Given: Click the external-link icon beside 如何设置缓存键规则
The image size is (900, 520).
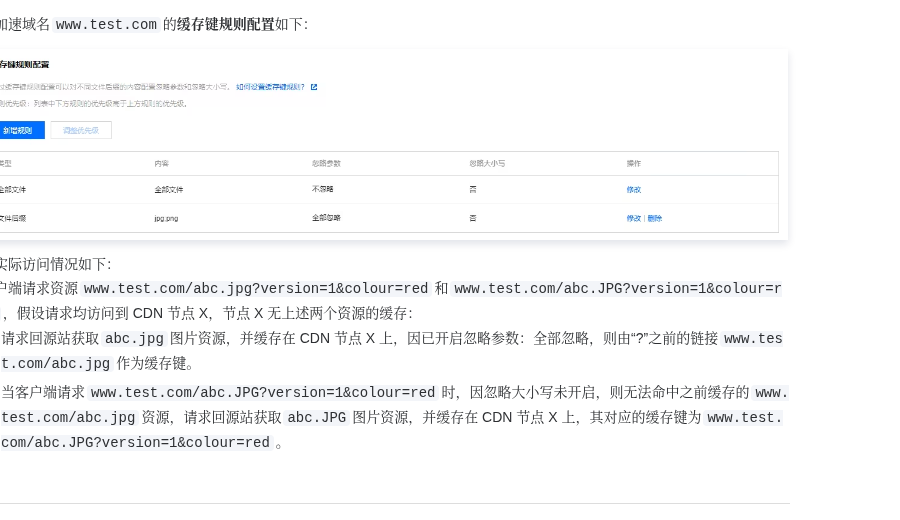Looking at the screenshot, I should (314, 87).
